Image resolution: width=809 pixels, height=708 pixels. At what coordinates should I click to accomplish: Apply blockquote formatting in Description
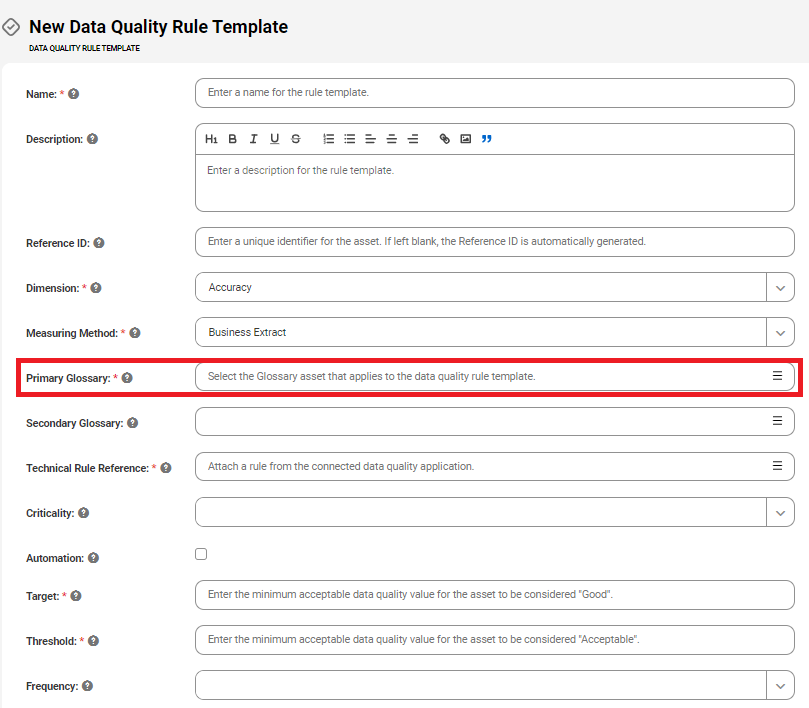[487, 139]
